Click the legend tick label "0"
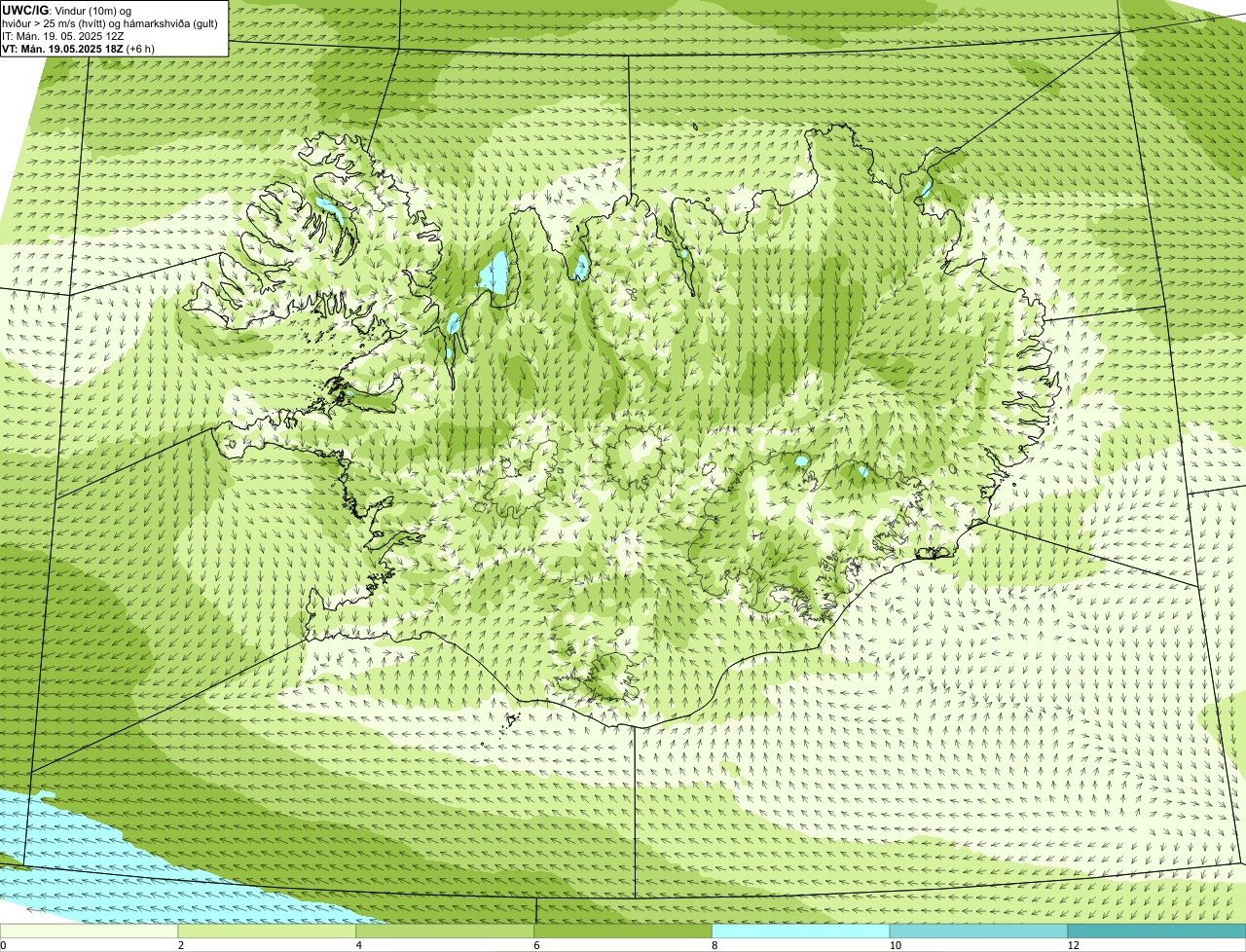Viewport: 1246px width, 952px height. (4, 945)
